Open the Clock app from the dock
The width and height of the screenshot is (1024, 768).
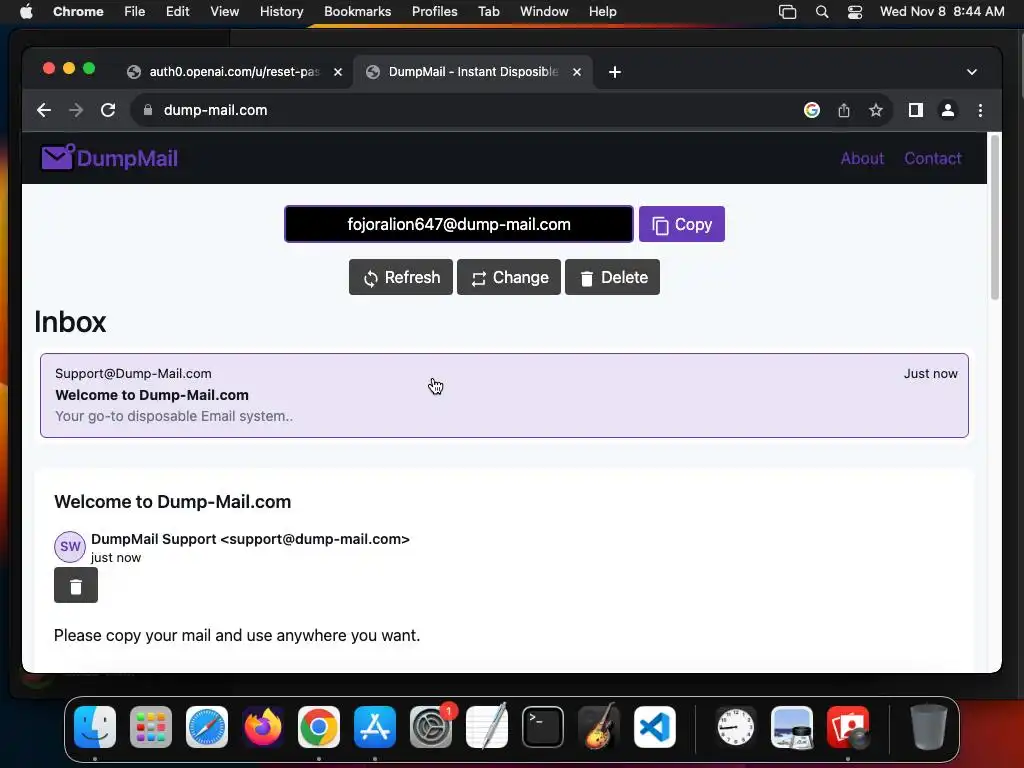click(x=736, y=727)
